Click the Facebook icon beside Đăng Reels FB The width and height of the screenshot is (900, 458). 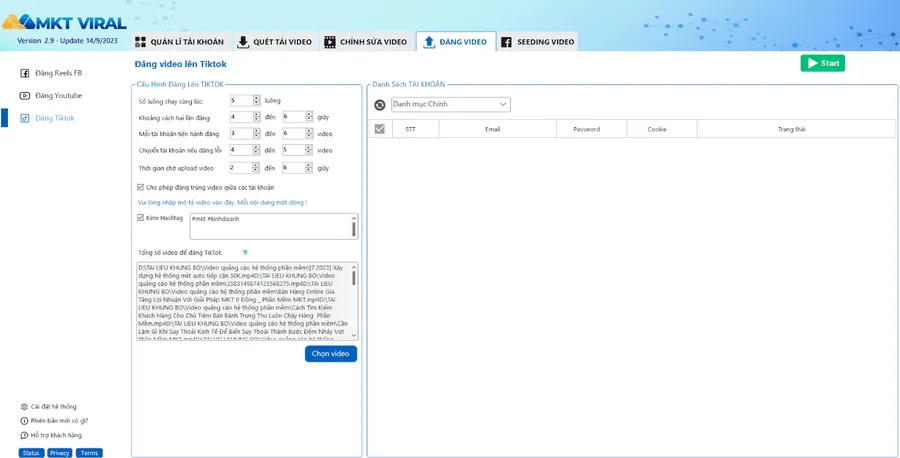coord(25,73)
